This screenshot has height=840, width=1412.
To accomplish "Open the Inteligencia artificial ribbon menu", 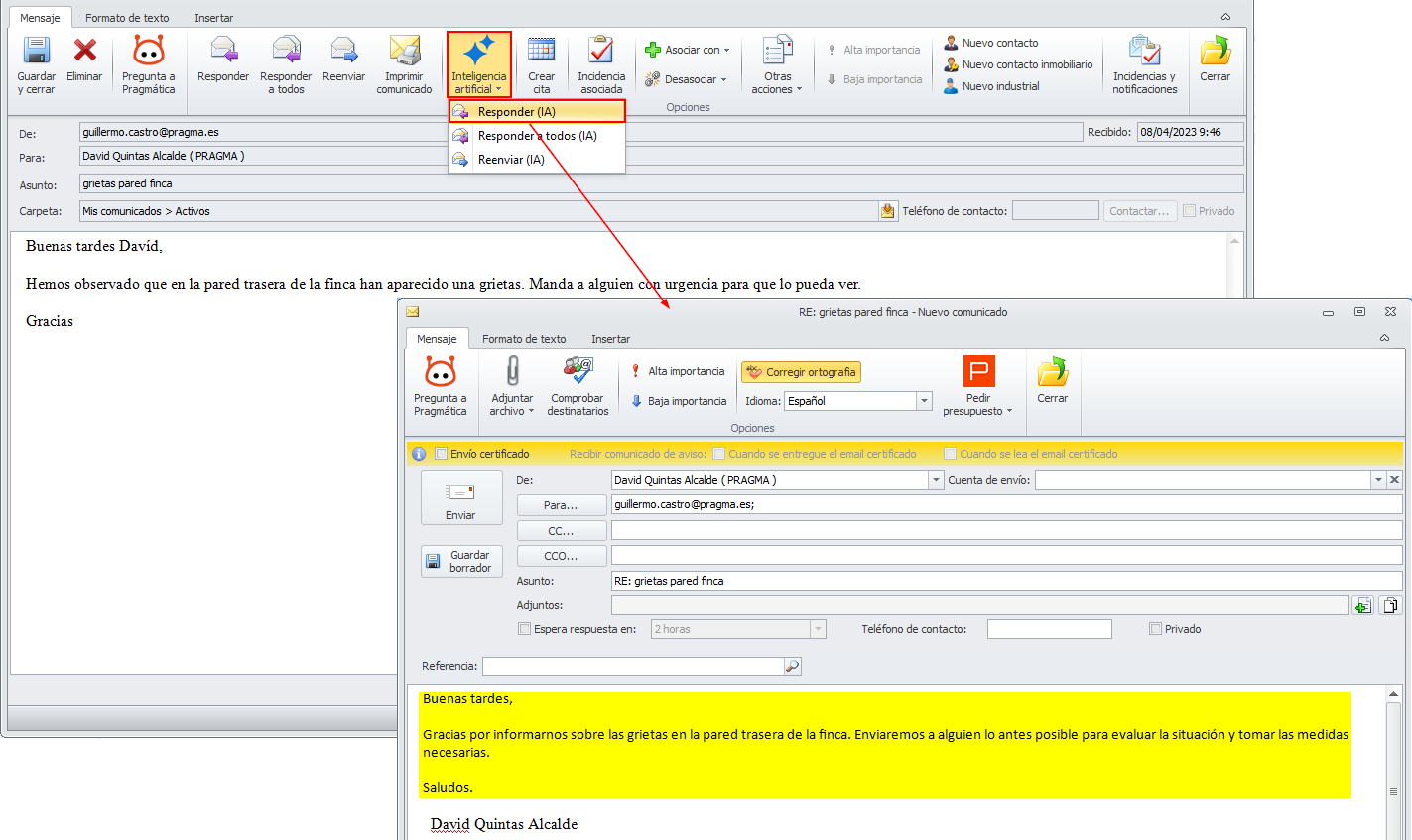I will tap(479, 65).
